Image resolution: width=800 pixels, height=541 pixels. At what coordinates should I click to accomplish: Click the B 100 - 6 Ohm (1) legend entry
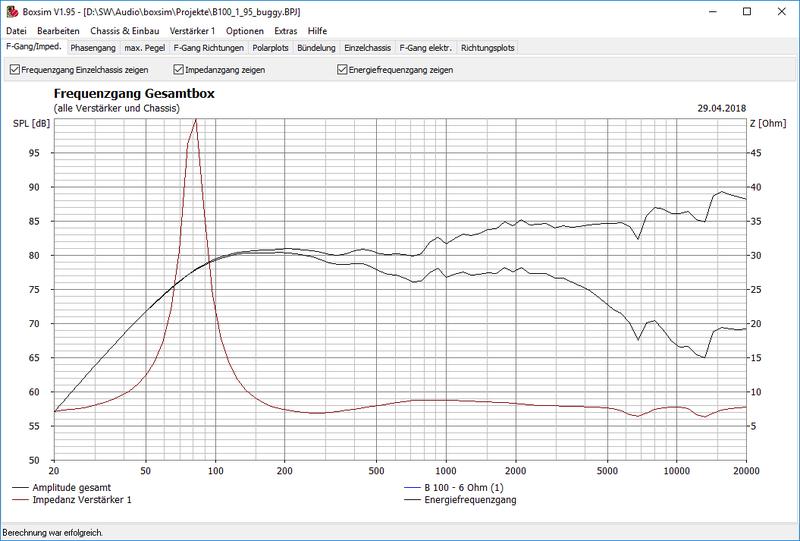(454, 488)
